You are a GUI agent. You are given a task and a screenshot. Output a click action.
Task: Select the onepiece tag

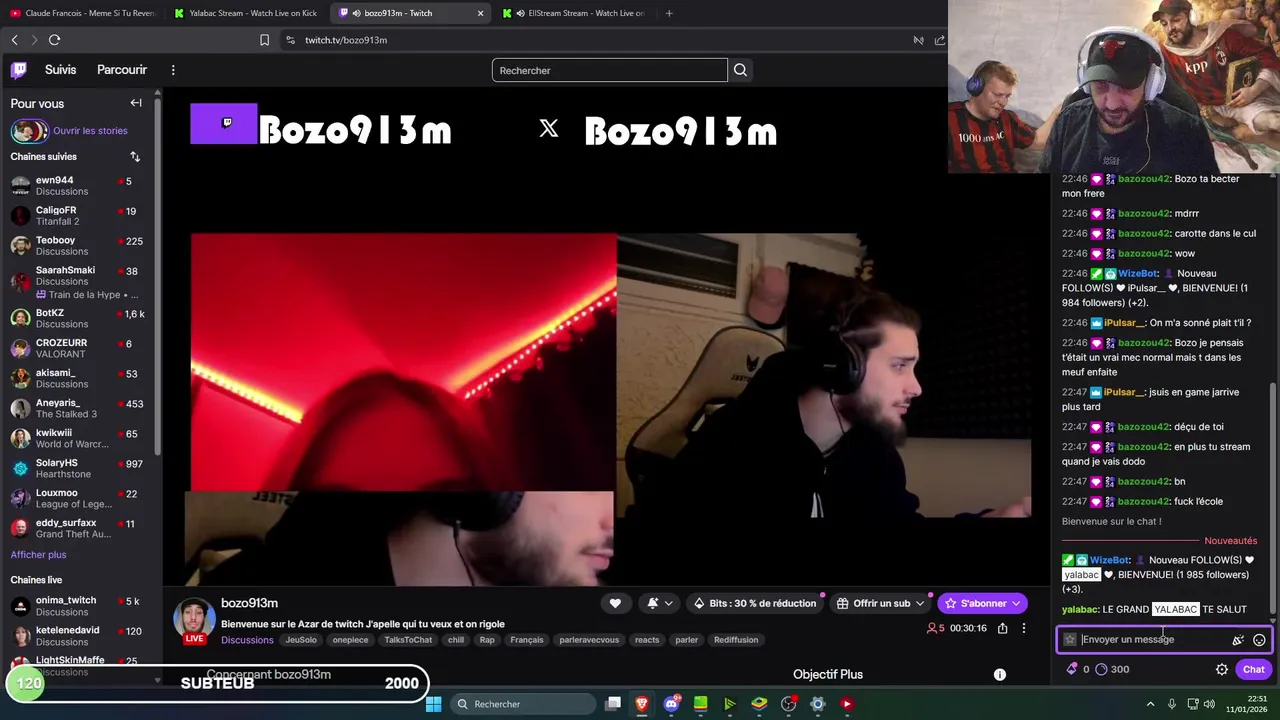[350, 640]
